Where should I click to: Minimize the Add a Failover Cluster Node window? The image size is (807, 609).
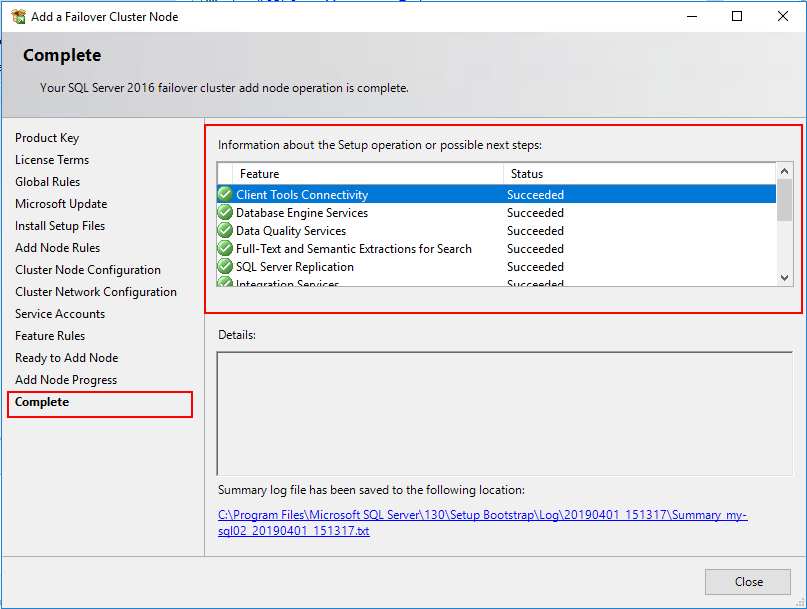click(692, 16)
